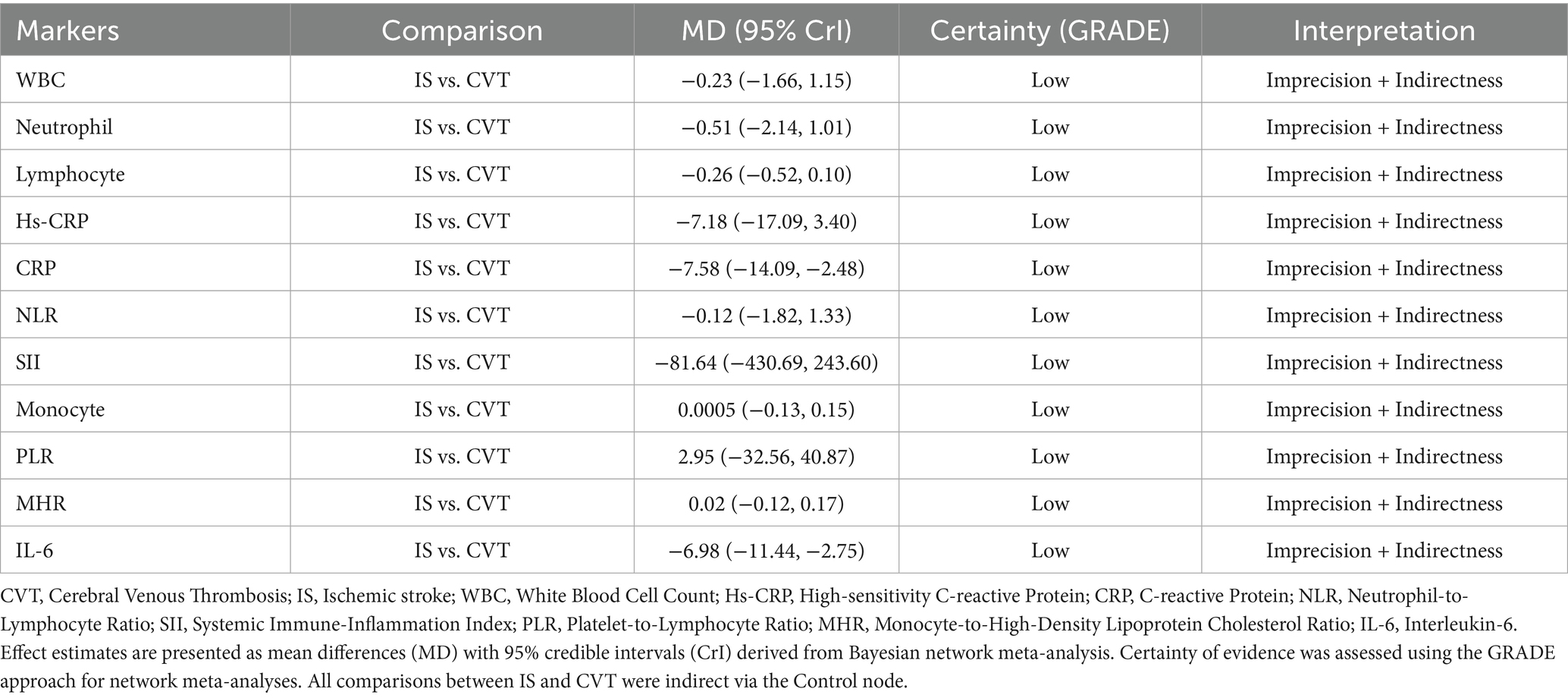The height and width of the screenshot is (698, 1568).
Task: Click the WBC value −0.23 (−1.66, 1.15)
Action: click(766, 80)
